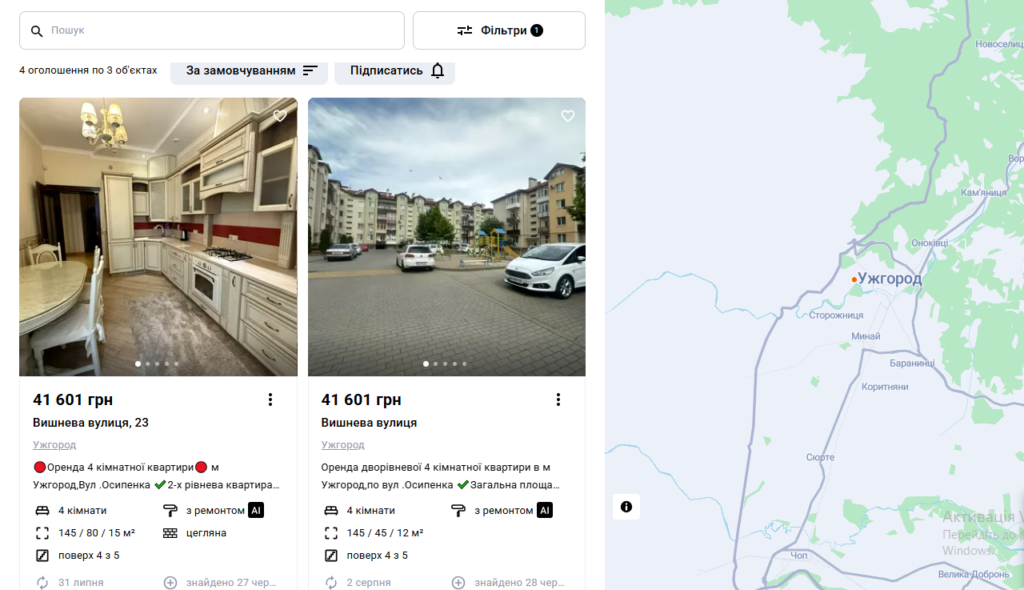Click the description text of kitchen listing
Screen dimensions: 1024x590
pos(157,476)
